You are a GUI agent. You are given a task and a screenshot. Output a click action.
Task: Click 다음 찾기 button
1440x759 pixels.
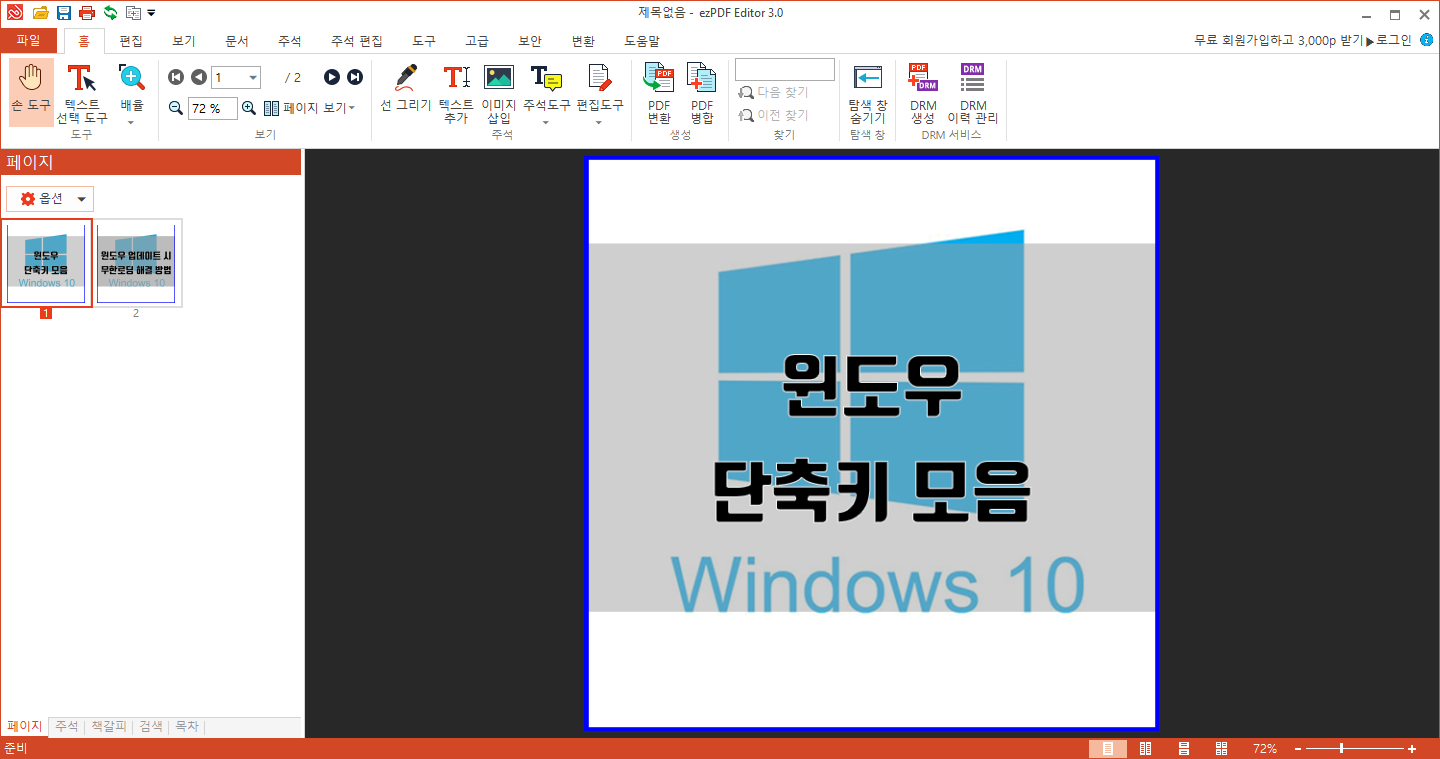[773, 92]
